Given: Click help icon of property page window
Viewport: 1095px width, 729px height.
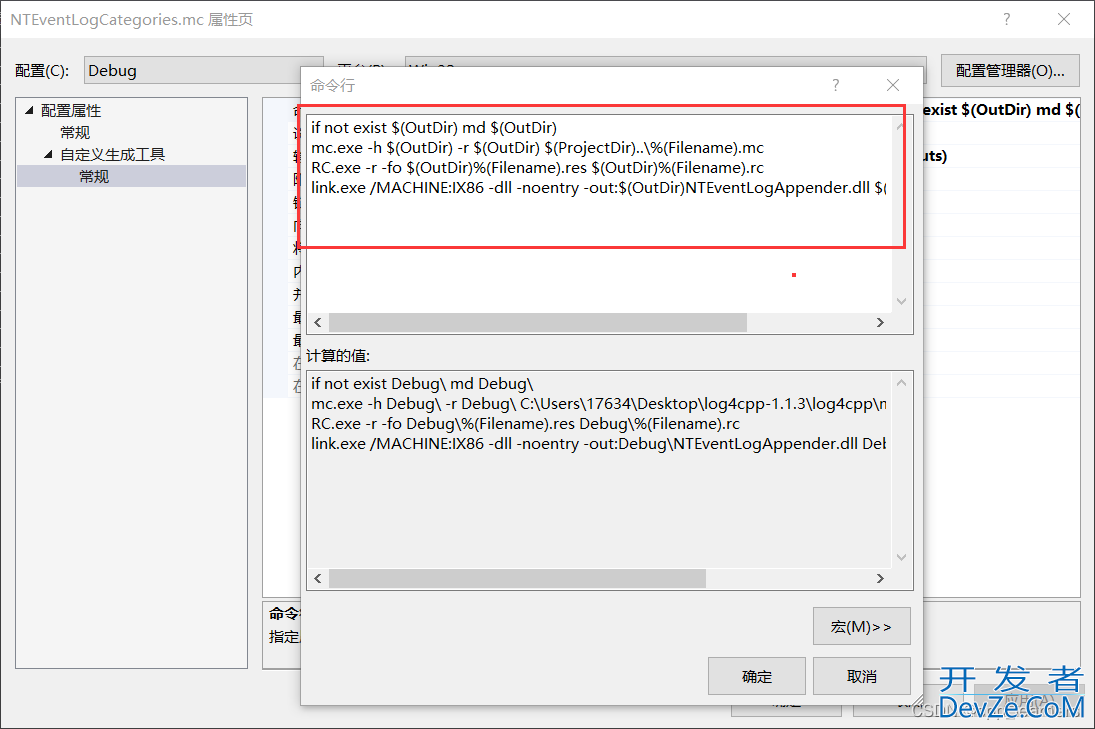Looking at the screenshot, I should (1006, 20).
